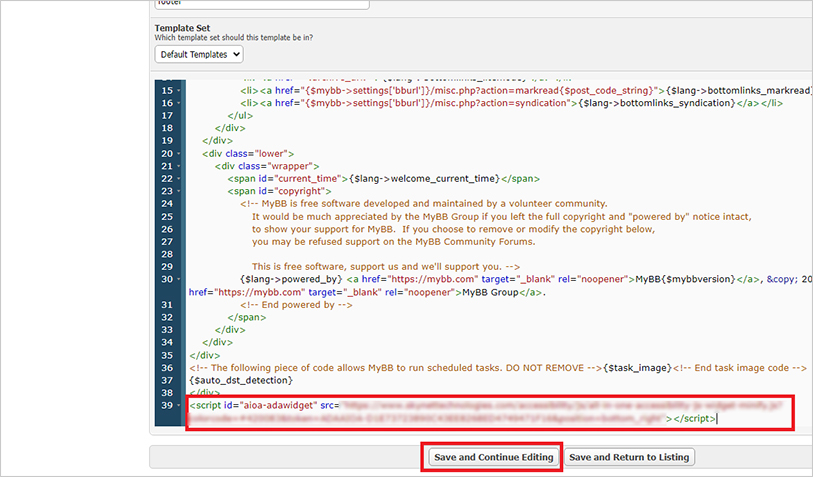This screenshot has height=477, width=813.
Task: Click Save and Return to Listing
Action: click(x=628, y=457)
